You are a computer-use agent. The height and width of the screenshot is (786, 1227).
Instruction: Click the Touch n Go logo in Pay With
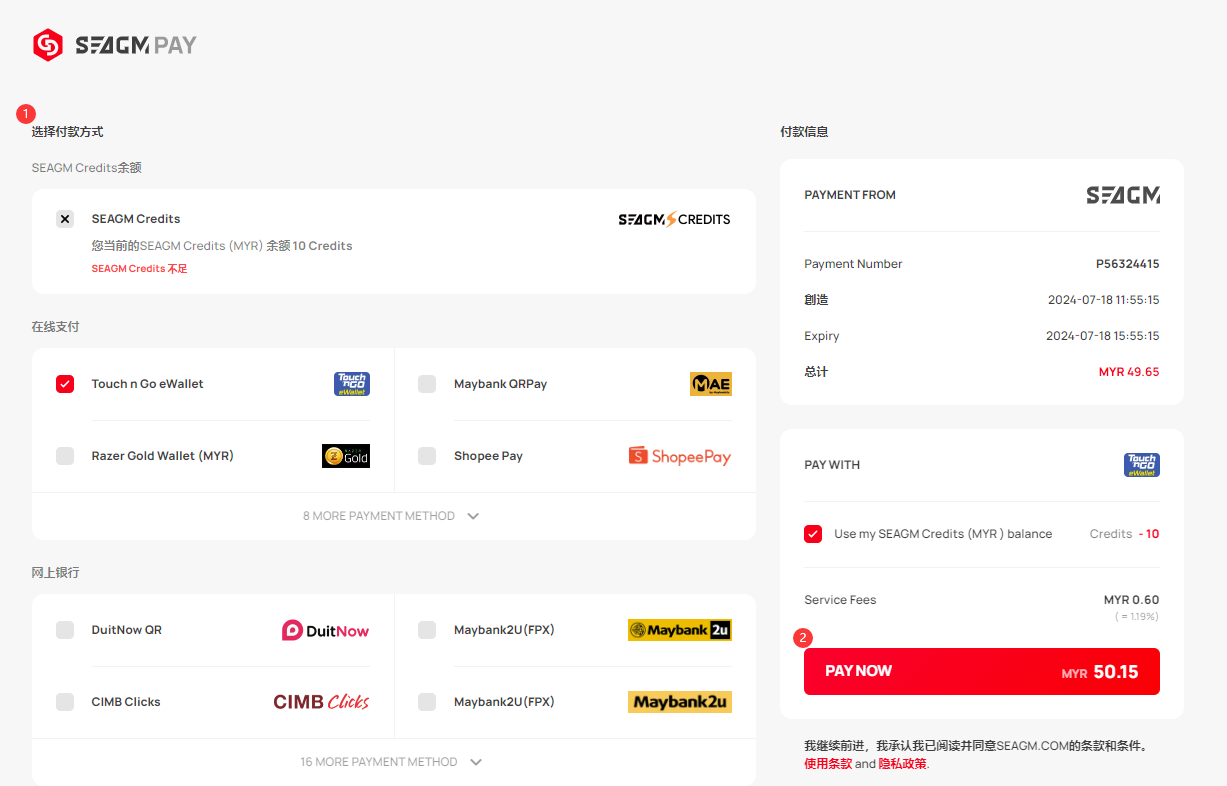click(1142, 465)
